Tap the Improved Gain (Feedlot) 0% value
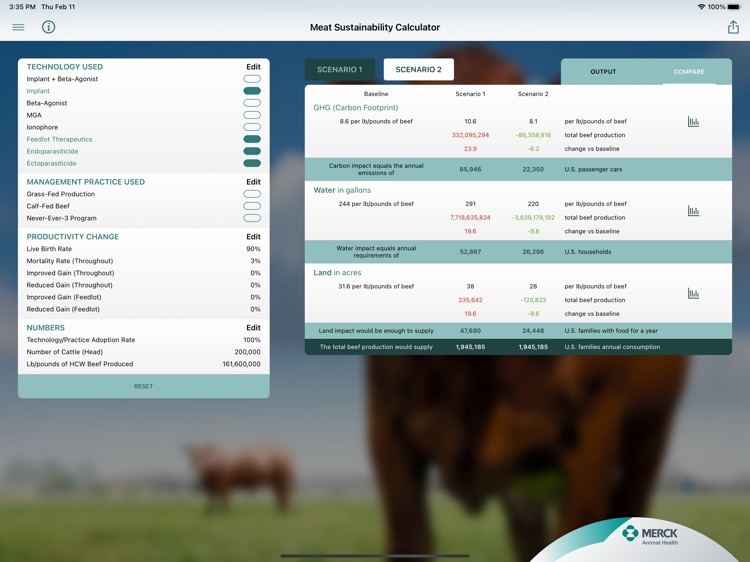The height and width of the screenshot is (562, 750). [255, 297]
